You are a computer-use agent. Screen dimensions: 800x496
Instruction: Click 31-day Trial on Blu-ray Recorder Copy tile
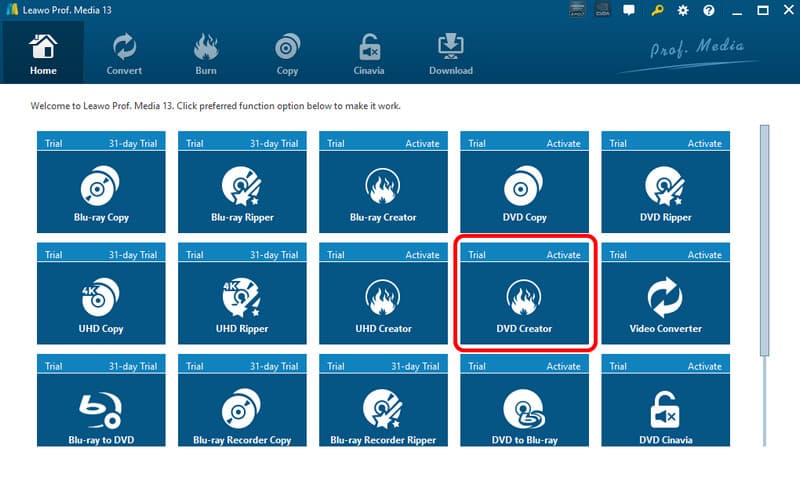click(x=274, y=366)
